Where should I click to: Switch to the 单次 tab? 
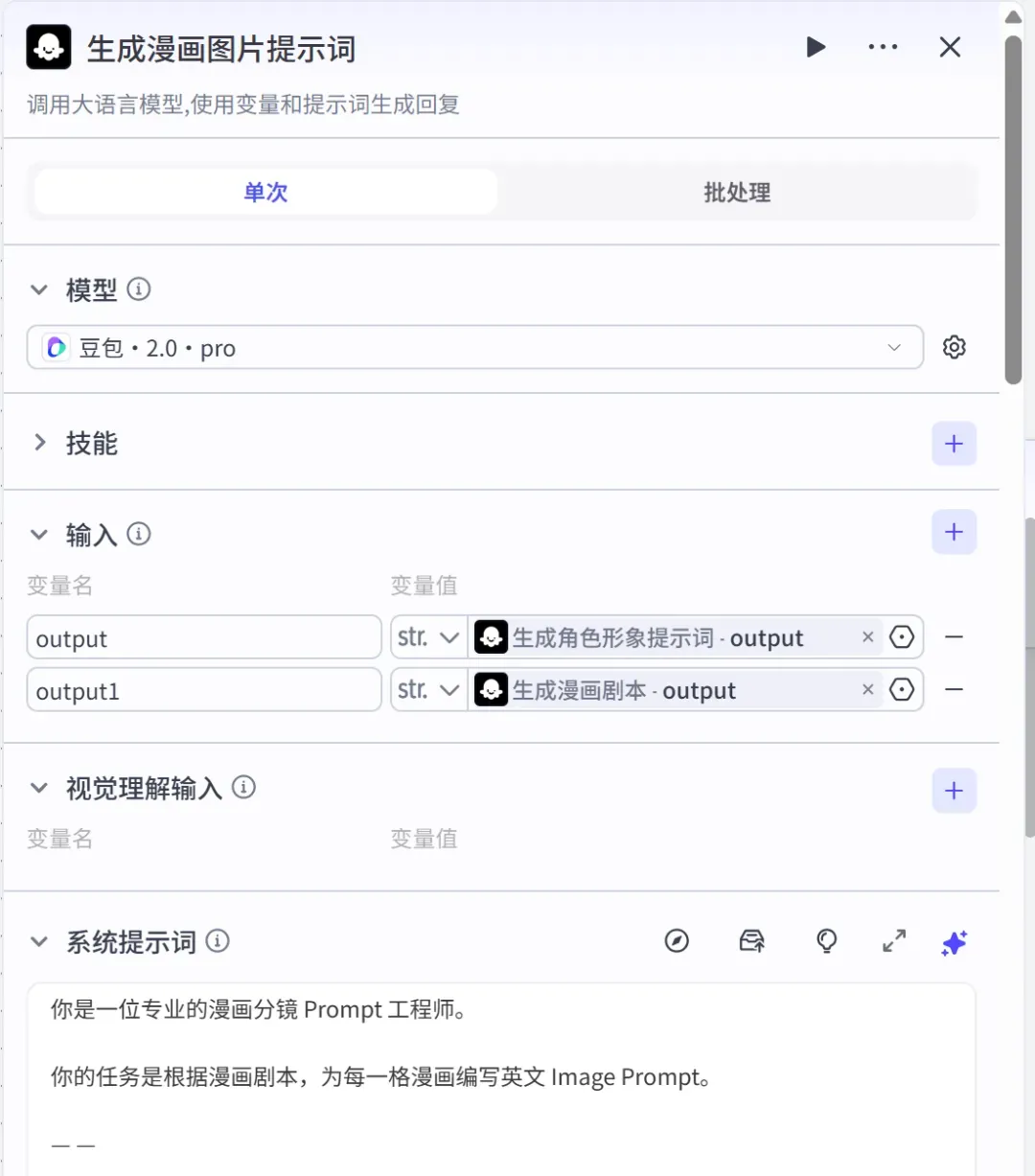[x=266, y=192]
